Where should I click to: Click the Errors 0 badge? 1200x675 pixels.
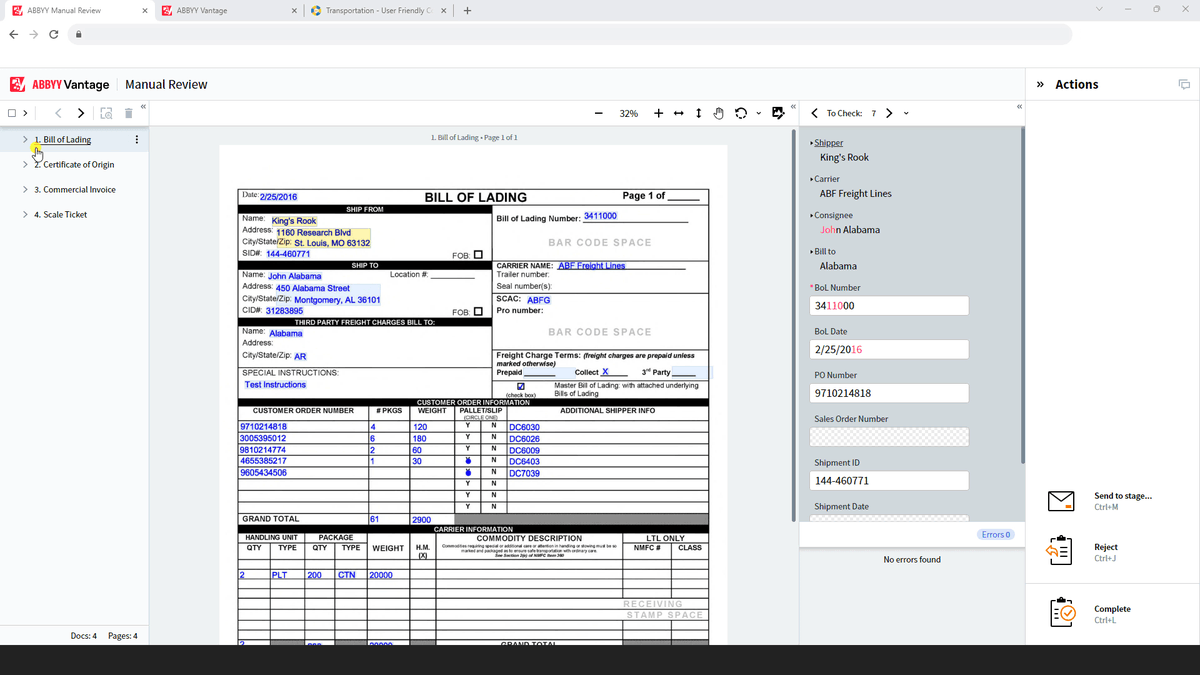tap(997, 535)
